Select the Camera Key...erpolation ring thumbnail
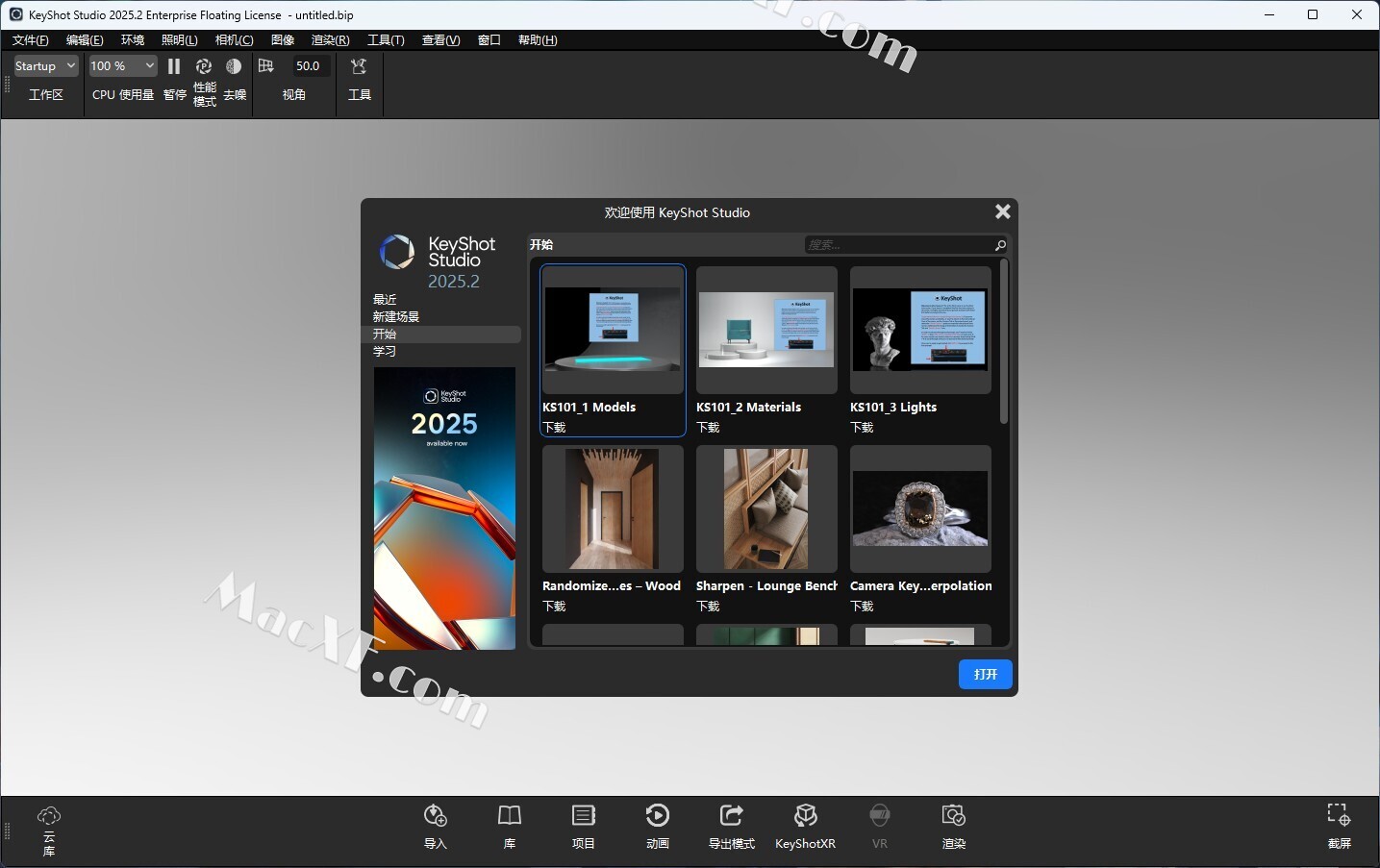Screen dimensions: 1380x868 (x=920, y=508)
